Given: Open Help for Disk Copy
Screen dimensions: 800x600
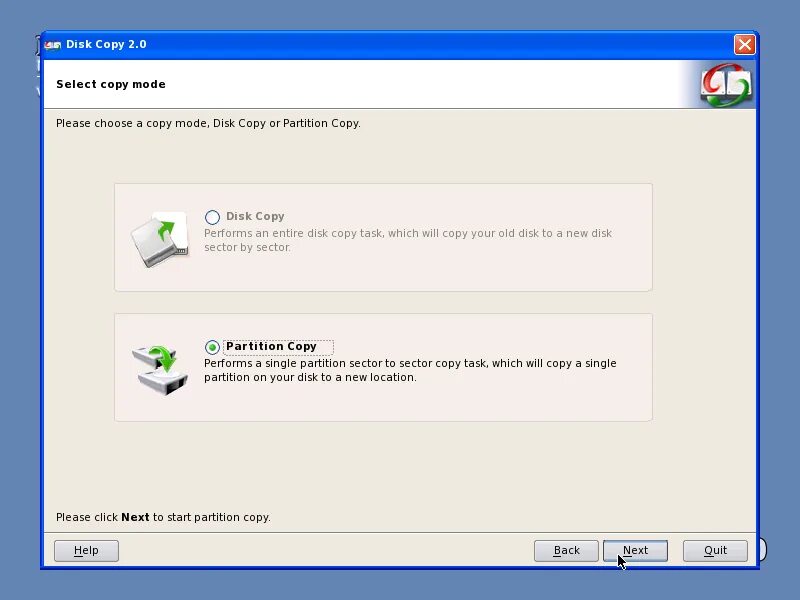Looking at the screenshot, I should coord(86,551).
